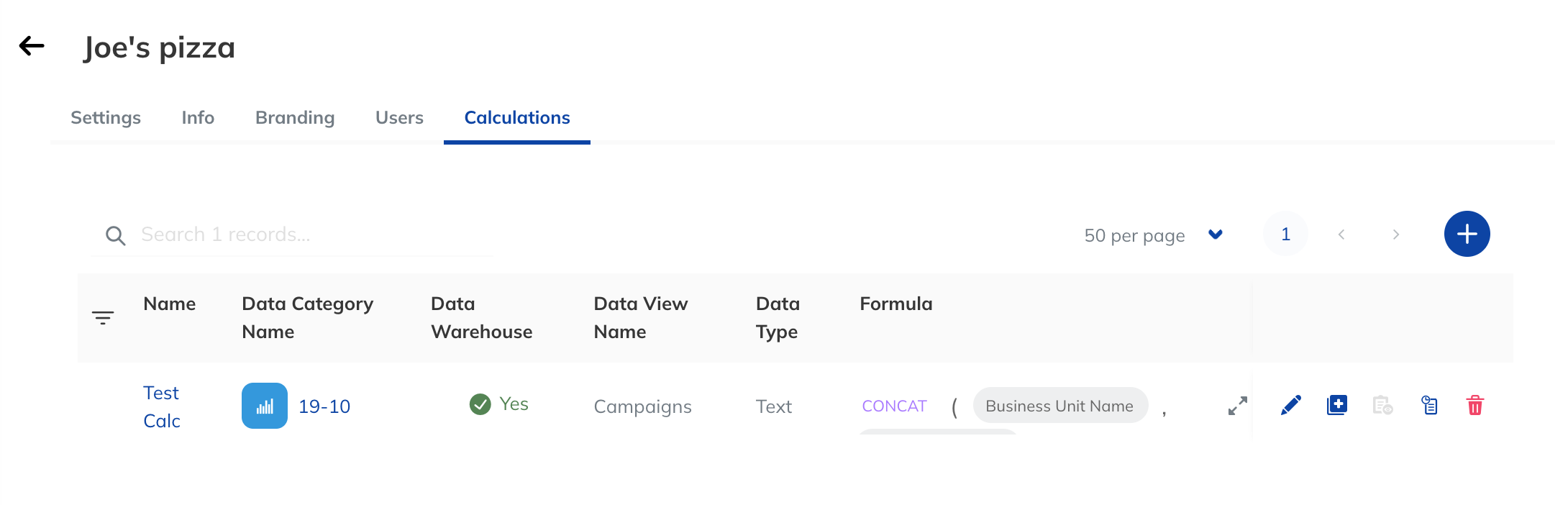Viewport: 1568px width, 505px height.
Task: Select the Users tab
Action: 399,117
